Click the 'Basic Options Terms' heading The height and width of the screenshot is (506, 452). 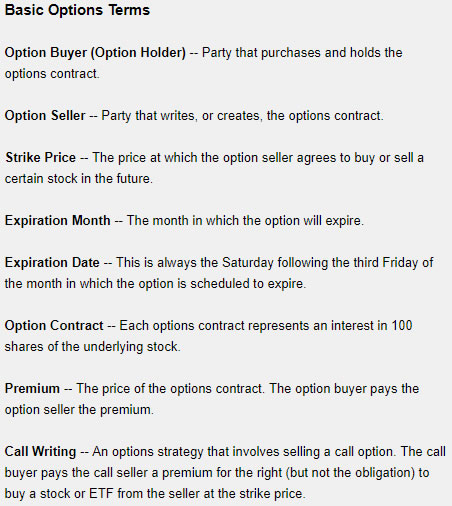pos(77,10)
